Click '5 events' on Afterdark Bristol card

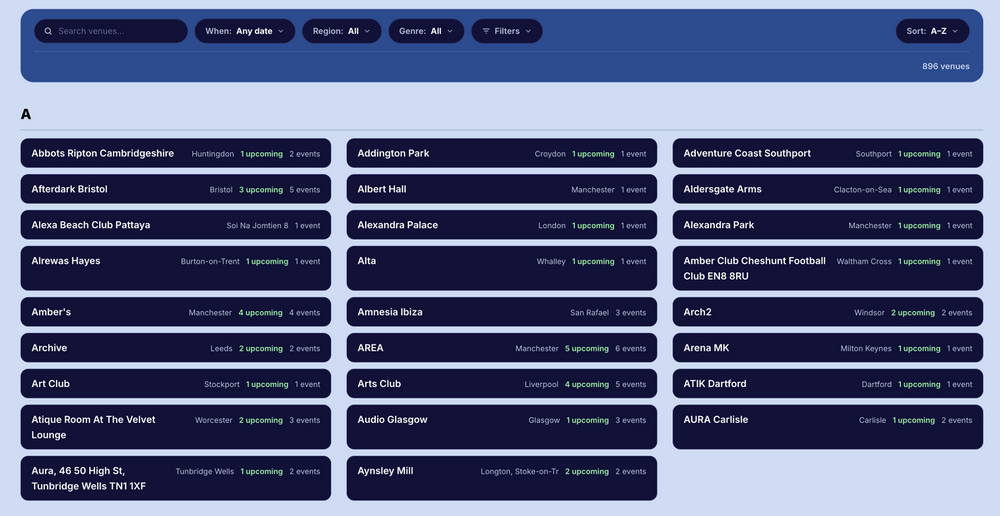305,190
